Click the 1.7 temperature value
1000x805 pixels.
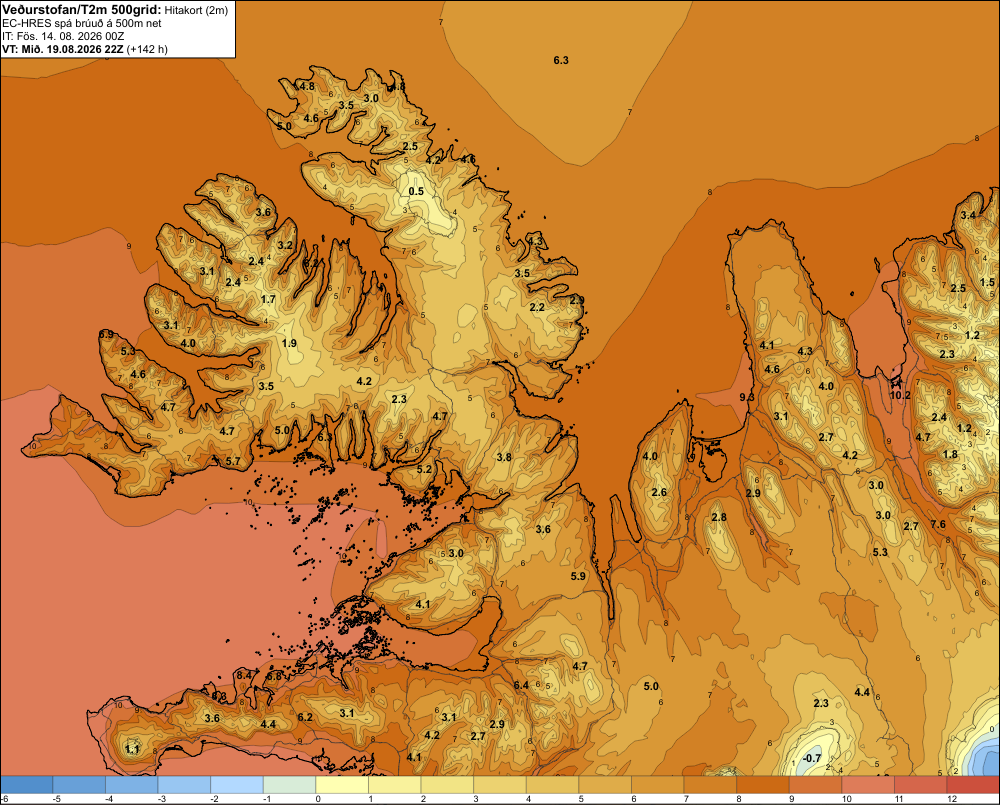(x=268, y=299)
